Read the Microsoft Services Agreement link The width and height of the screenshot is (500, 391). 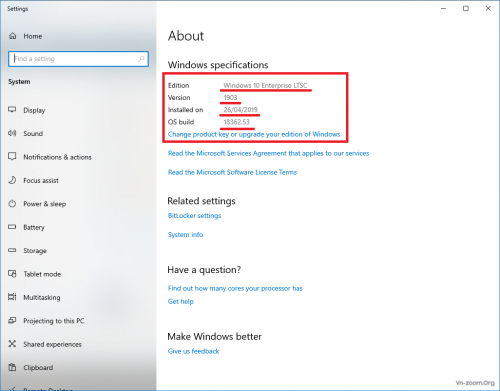coord(268,153)
